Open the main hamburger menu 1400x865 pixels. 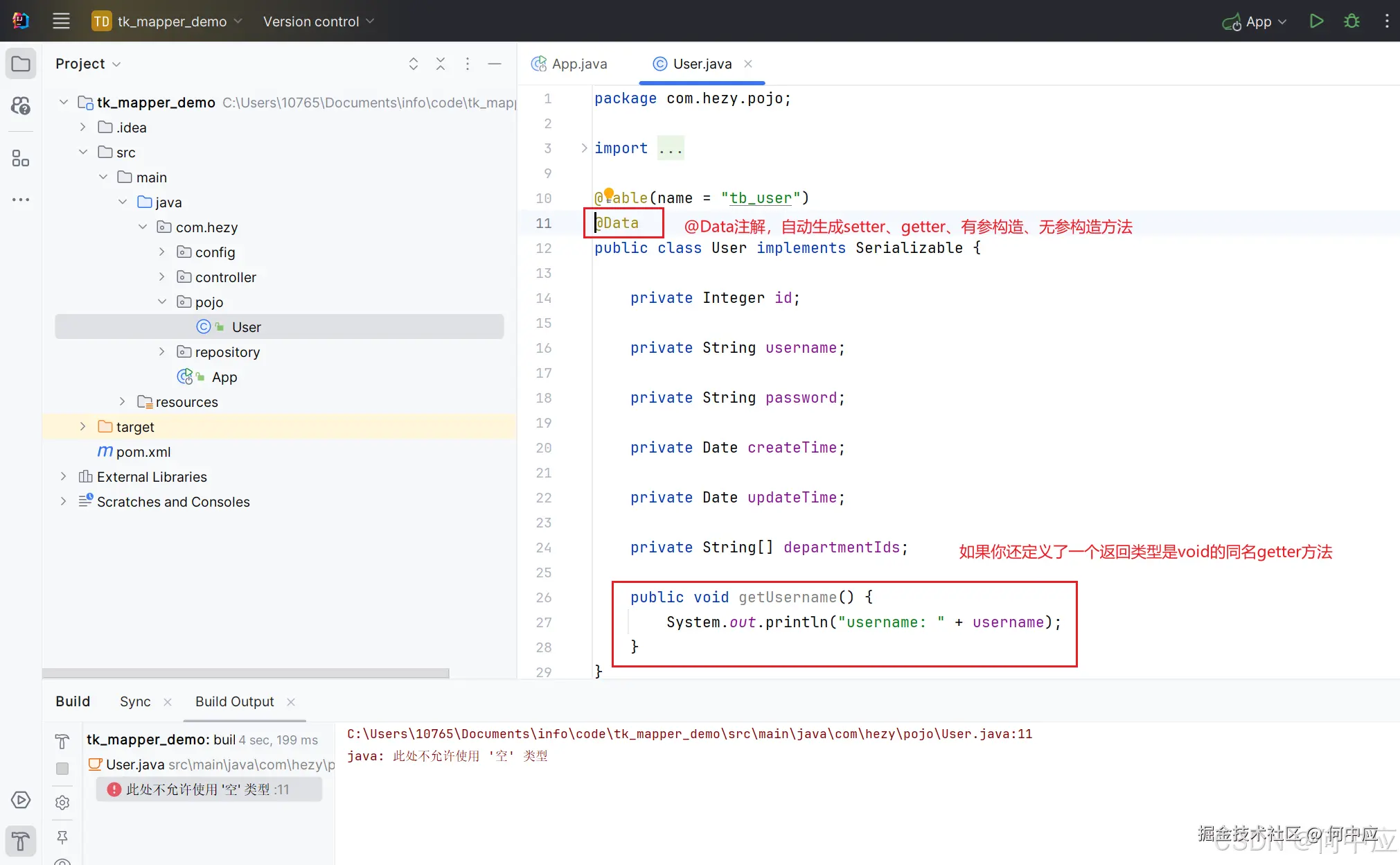[61, 21]
